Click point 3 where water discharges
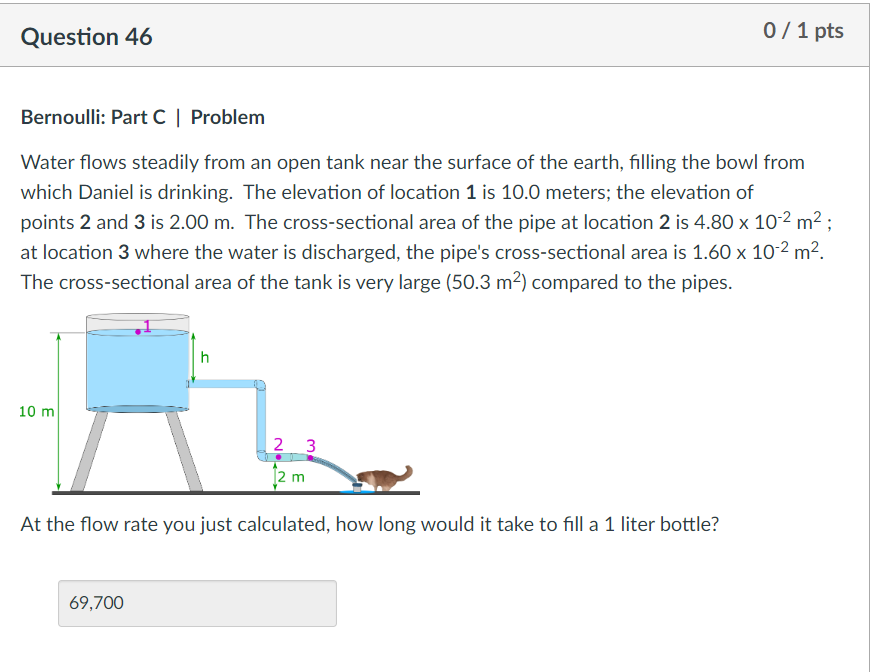Image resolution: width=870 pixels, height=672 pixels. [310, 458]
